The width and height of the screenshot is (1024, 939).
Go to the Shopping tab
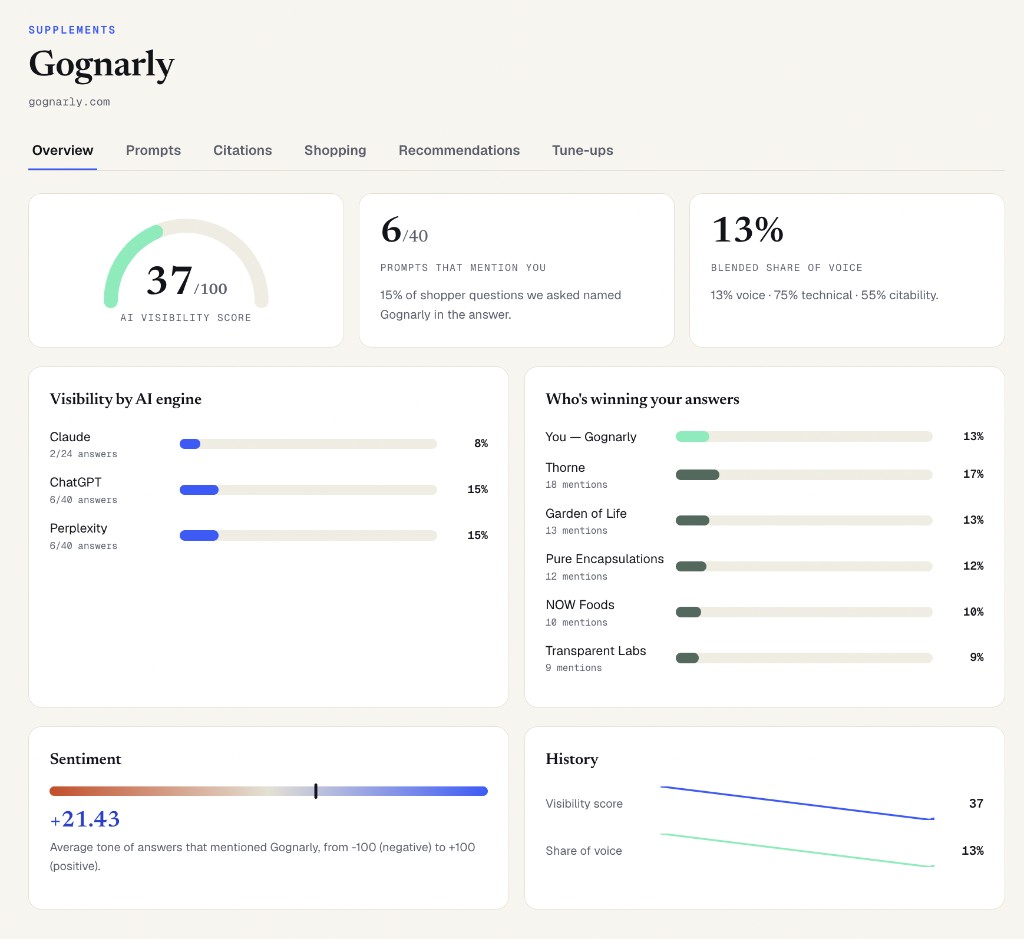[x=335, y=150]
